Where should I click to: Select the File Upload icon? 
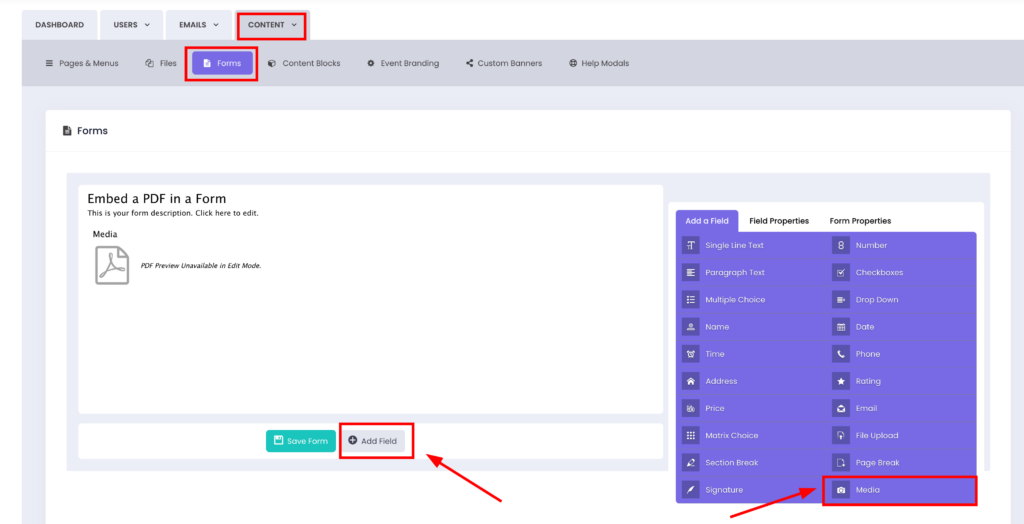[x=841, y=436]
